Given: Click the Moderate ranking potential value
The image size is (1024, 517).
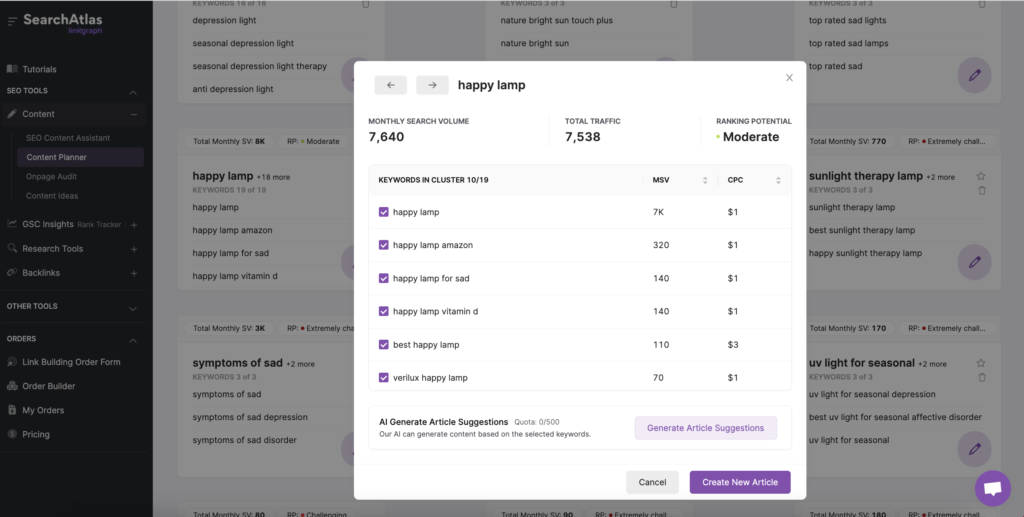Looking at the screenshot, I should click(x=751, y=137).
